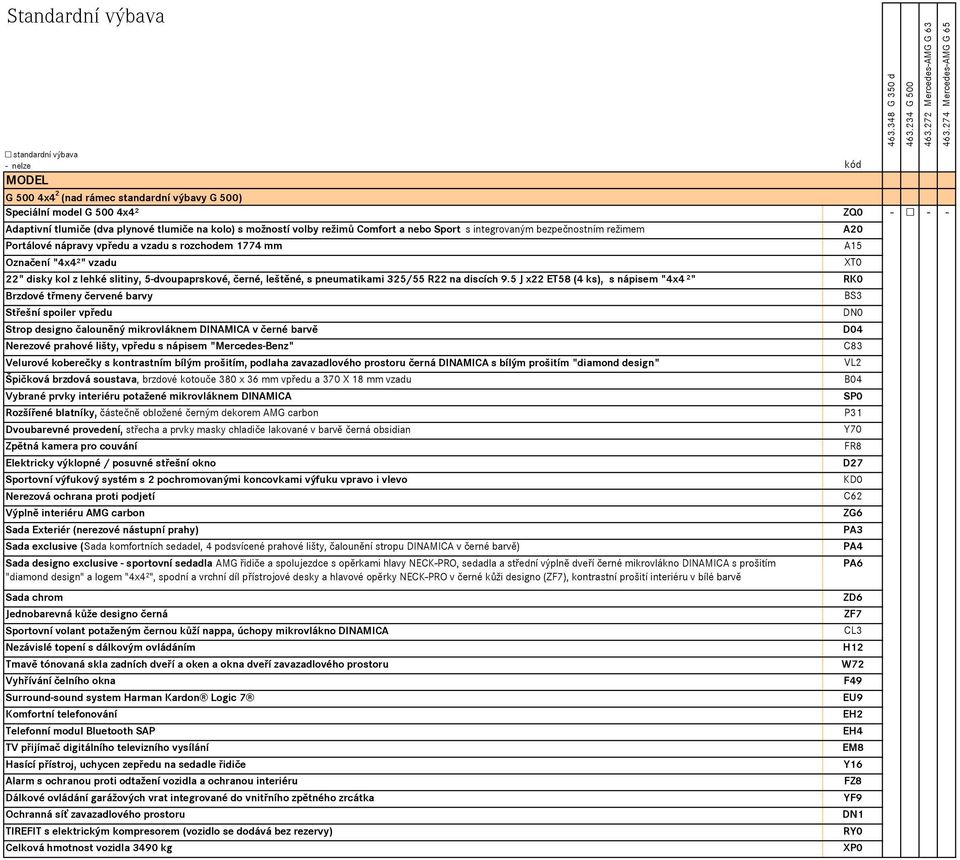The width and height of the screenshot is (960, 860).
Task: Click "Celková hmotnost vozidla 3490 kg"
Action: pyautogui.click(x=89, y=848)
